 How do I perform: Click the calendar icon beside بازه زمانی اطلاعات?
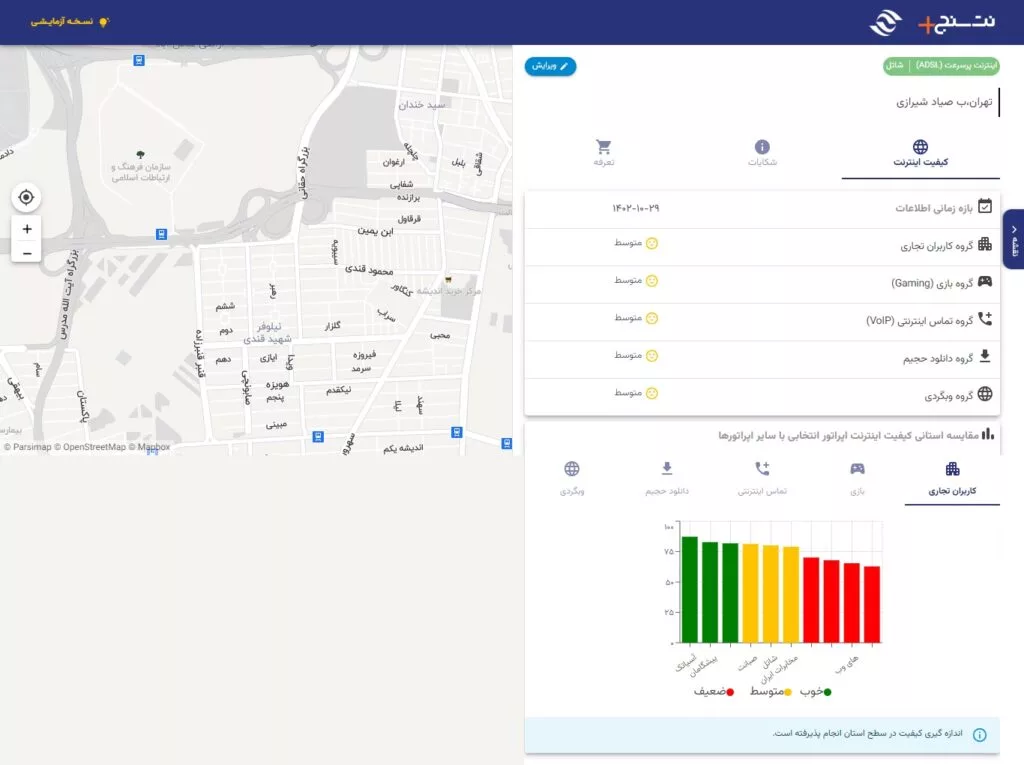pos(985,206)
